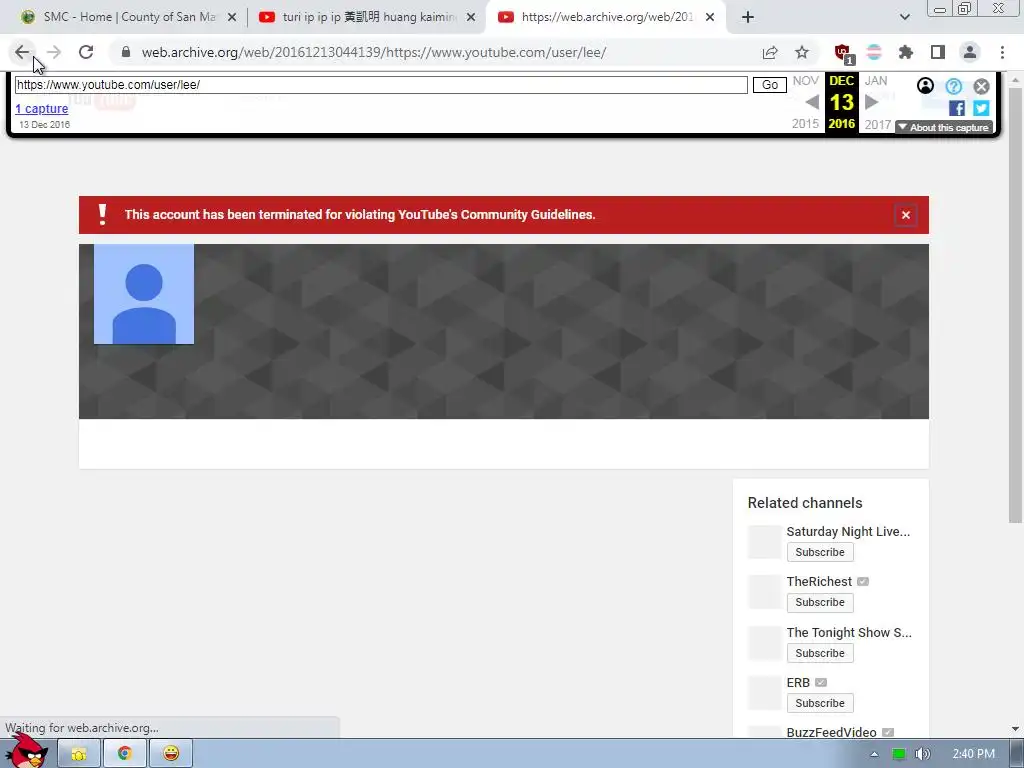The image size is (1024, 768).
Task: Close the Wayback toolbar
Action: 981,86
